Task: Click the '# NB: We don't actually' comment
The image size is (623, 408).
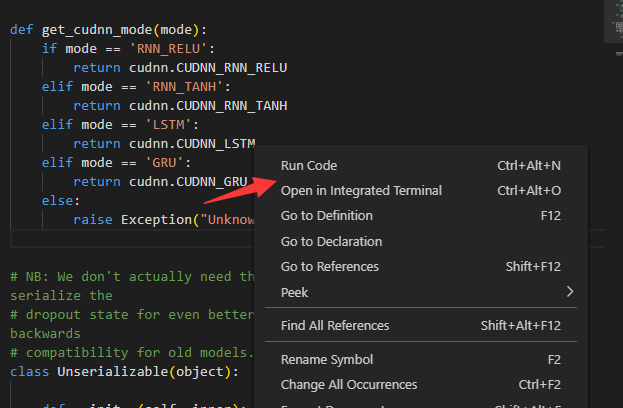Action: (132, 277)
